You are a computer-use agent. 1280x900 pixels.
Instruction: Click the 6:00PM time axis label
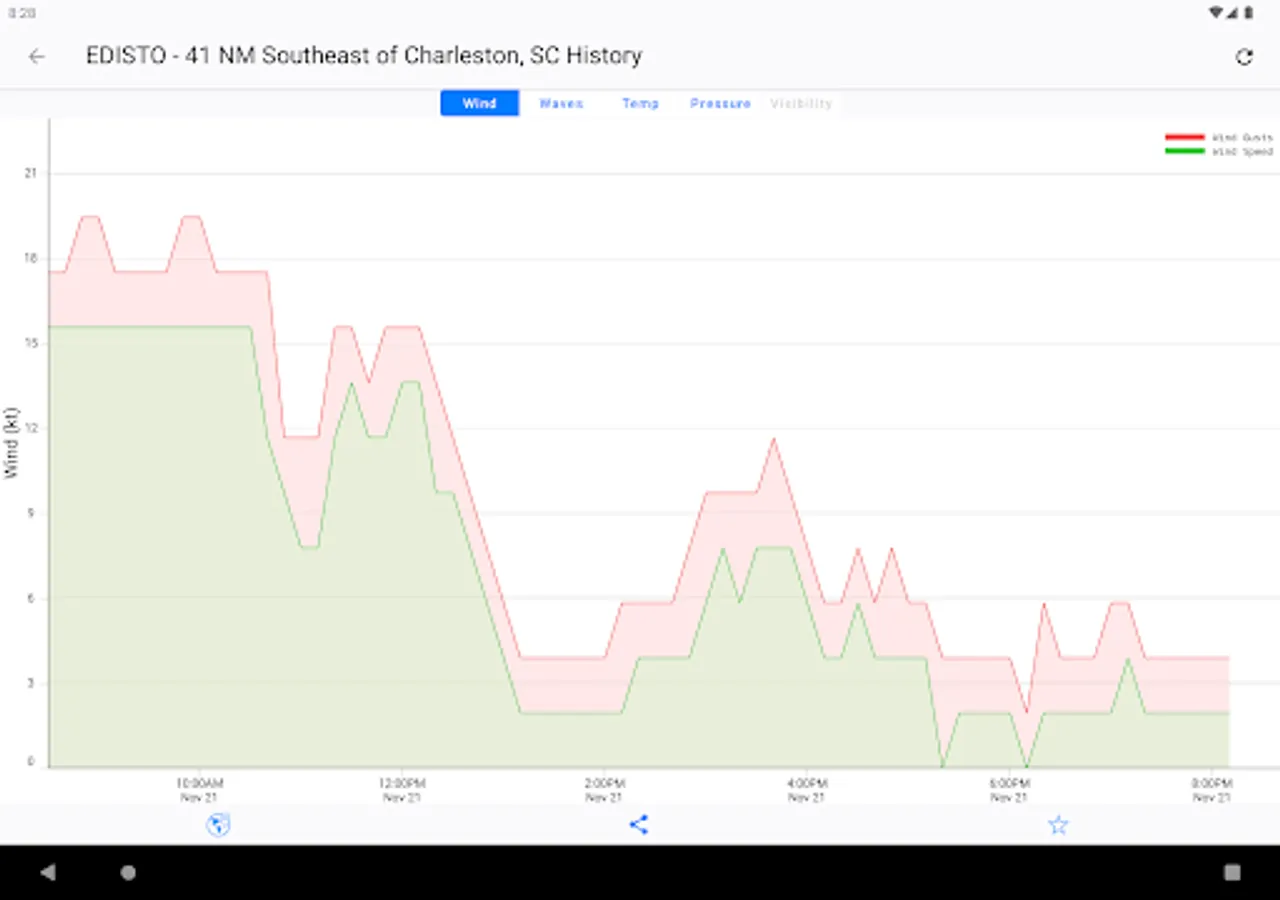[1009, 783]
